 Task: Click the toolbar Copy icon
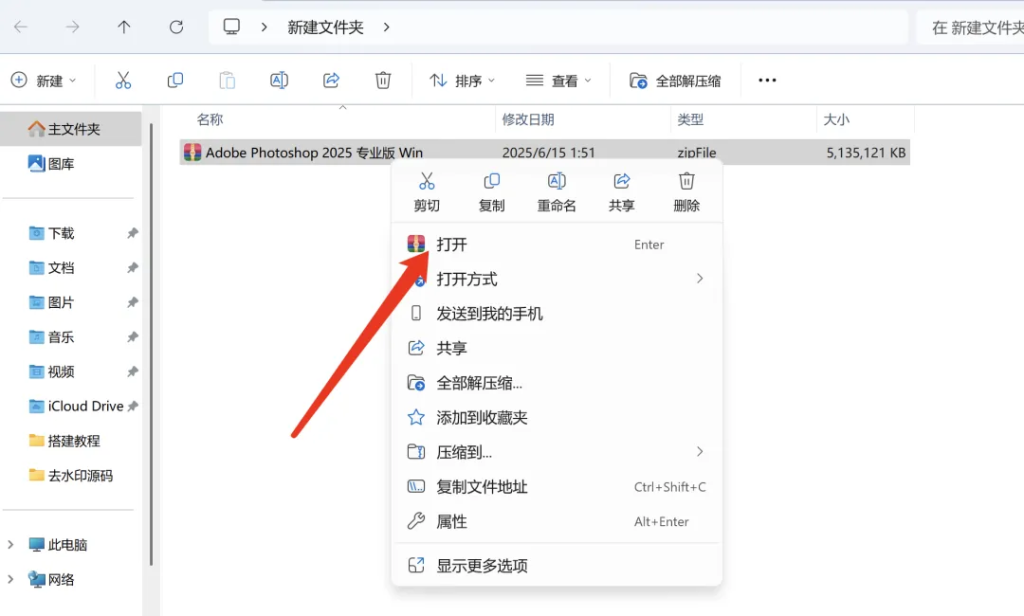tap(175, 80)
